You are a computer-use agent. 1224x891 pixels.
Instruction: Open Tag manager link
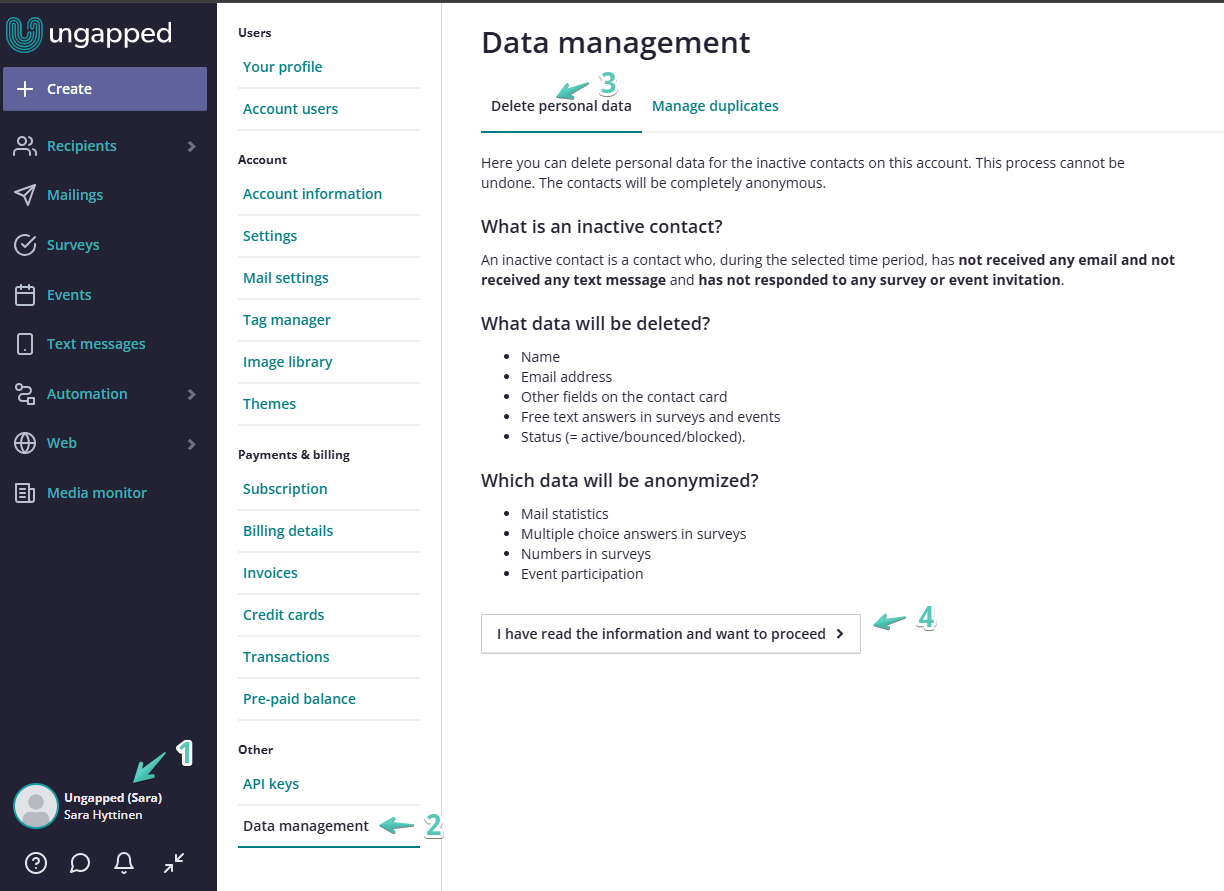pos(287,320)
